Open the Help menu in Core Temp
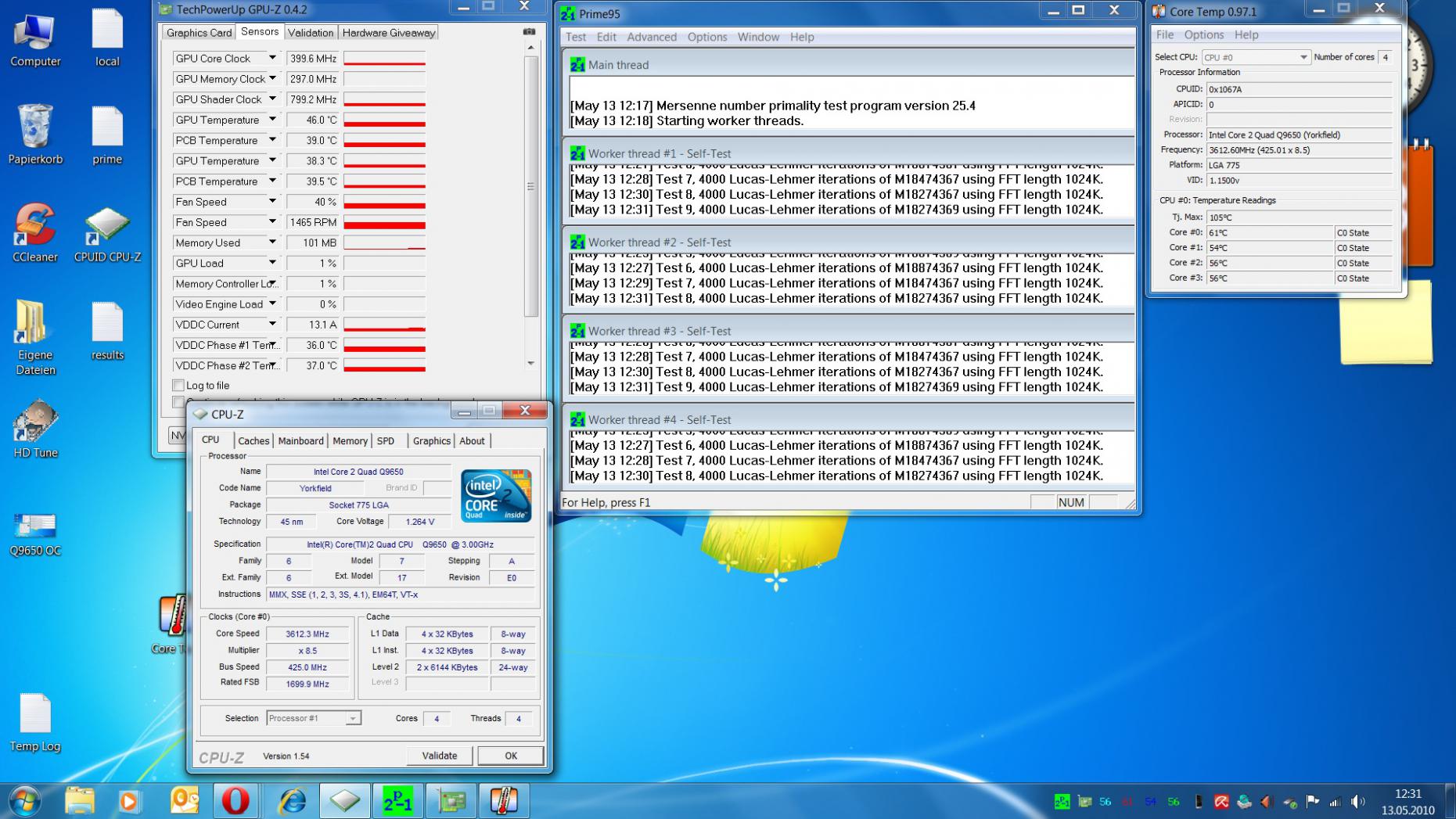This screenshot has height=819, width=1456. pos(1246,34)
